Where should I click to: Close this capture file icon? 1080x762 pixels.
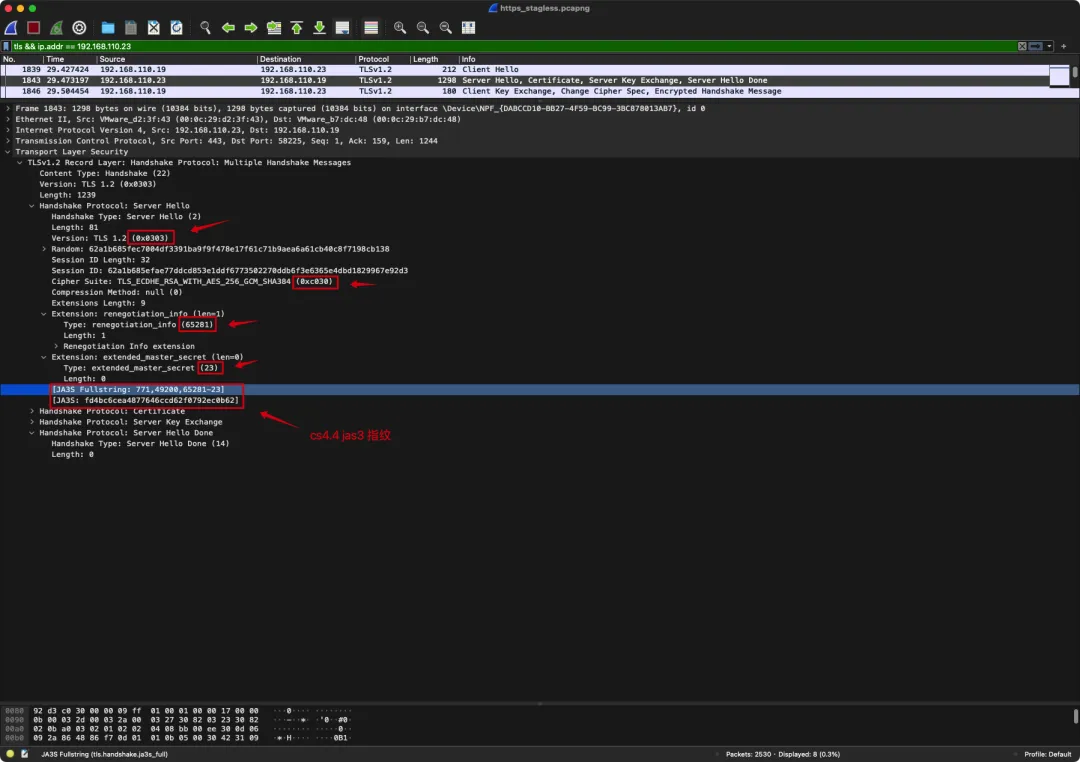click(x=154, y=28)
